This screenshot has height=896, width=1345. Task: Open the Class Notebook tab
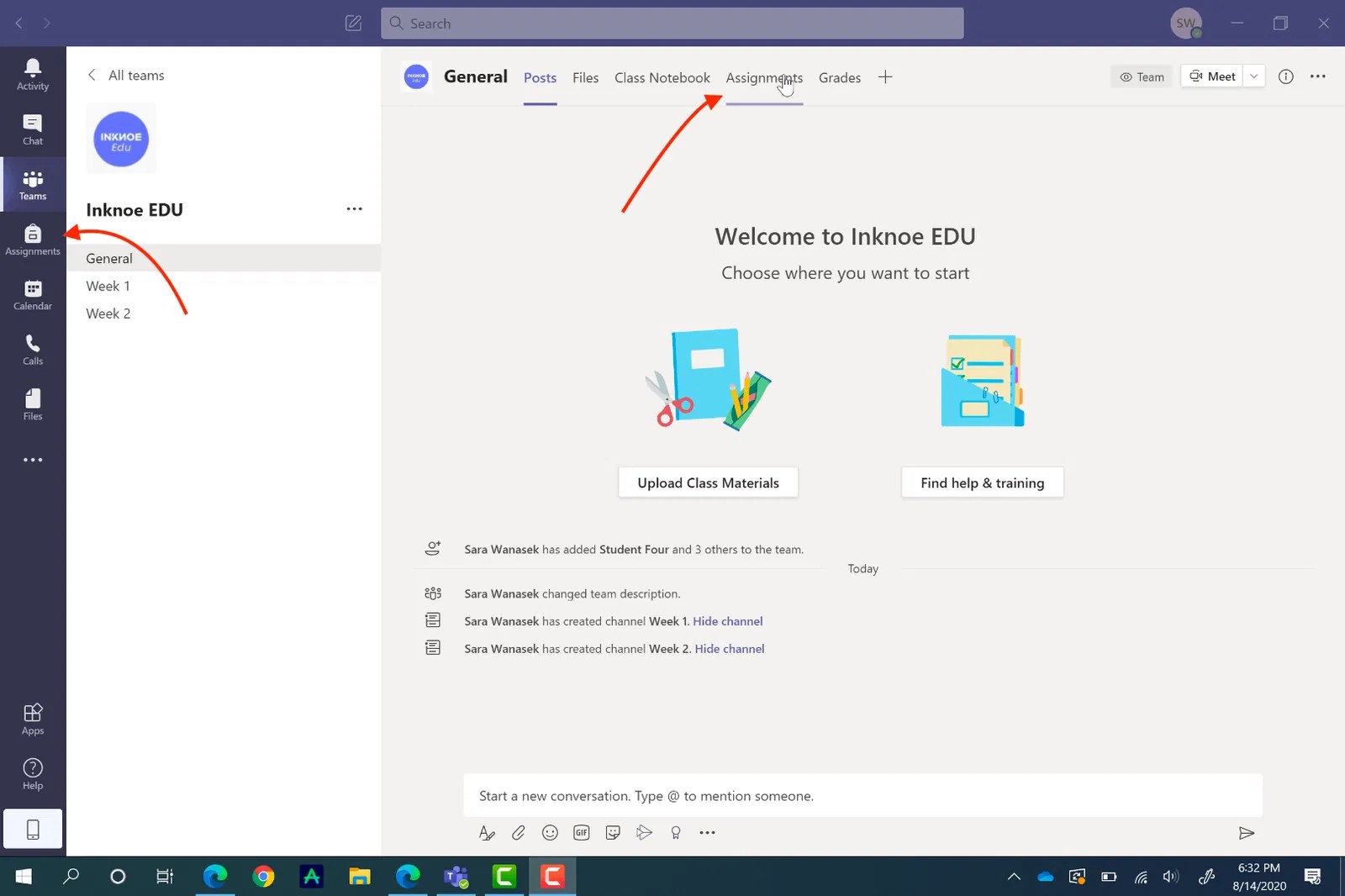(662, 77)
